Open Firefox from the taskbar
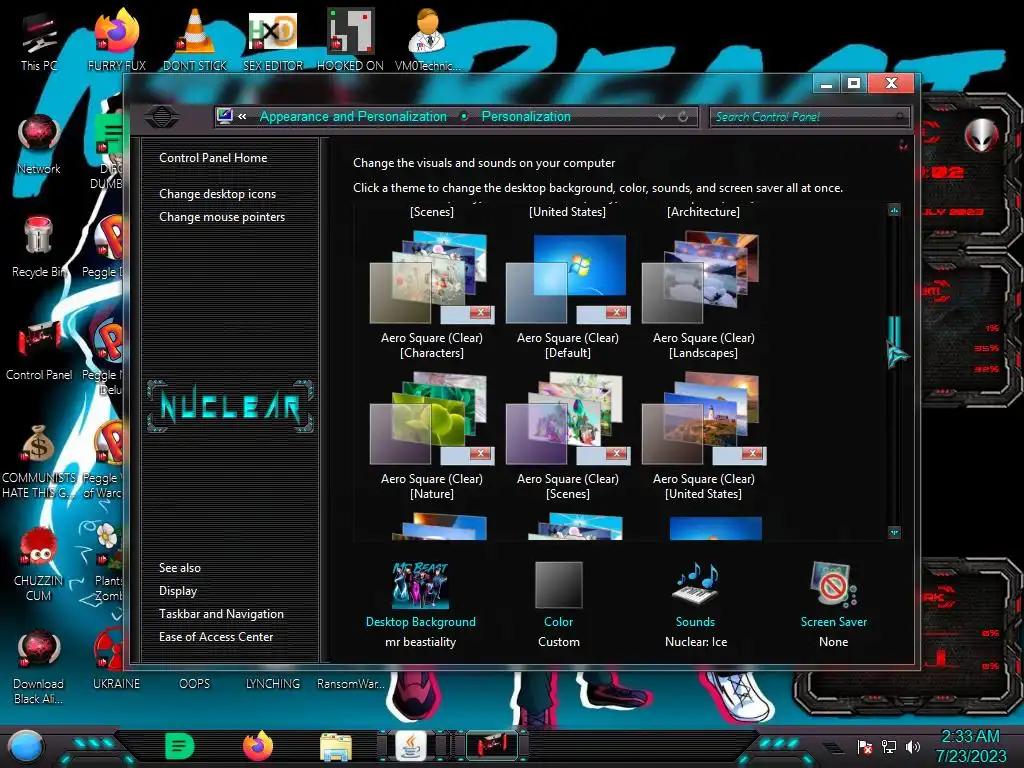Image resolution: width=1024 pixels, height=768 pixels. 258,746
